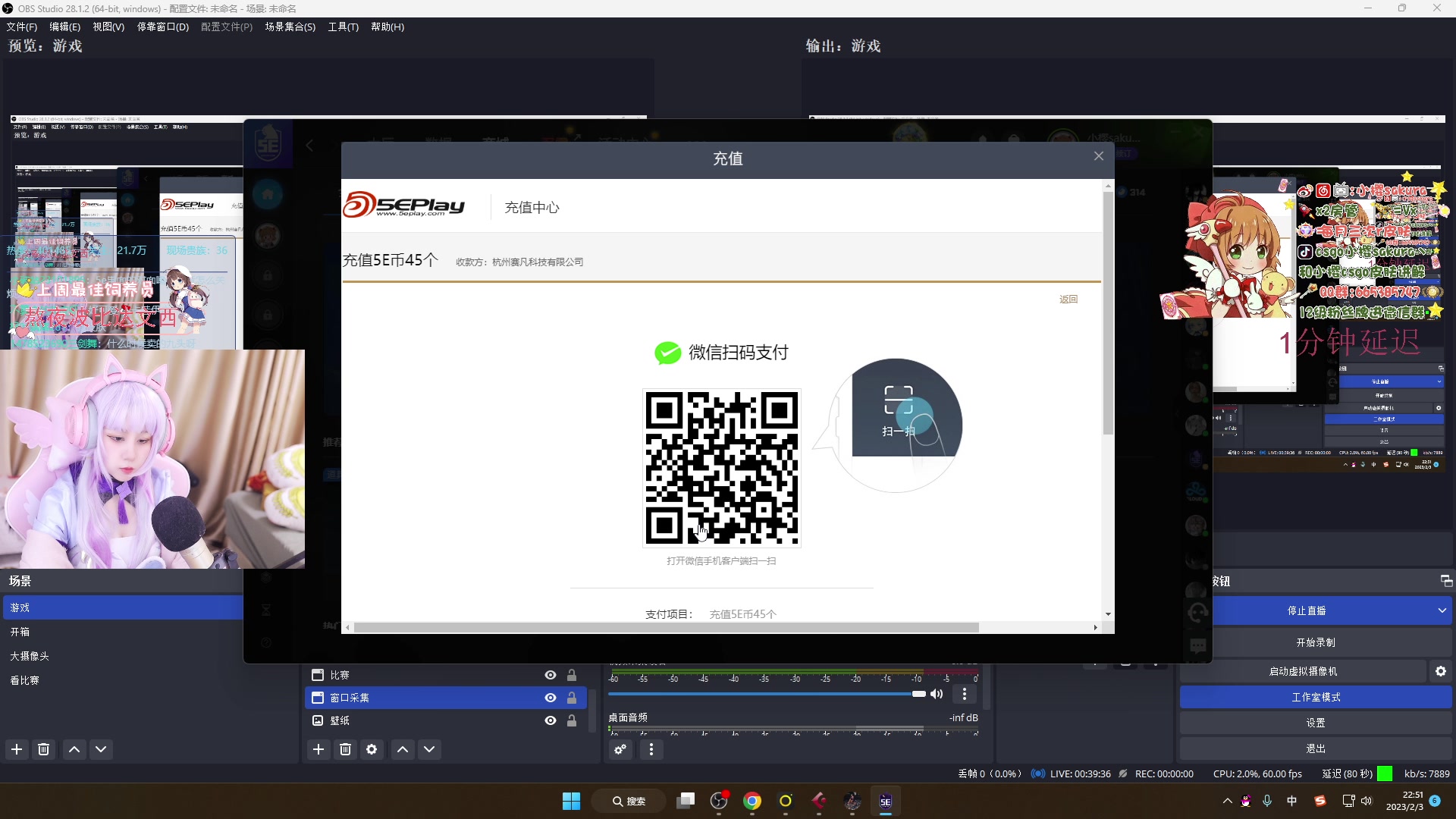Click left arrow of dialog horizontal scrollbar
1456x819 pixels.
click(348, 627)
